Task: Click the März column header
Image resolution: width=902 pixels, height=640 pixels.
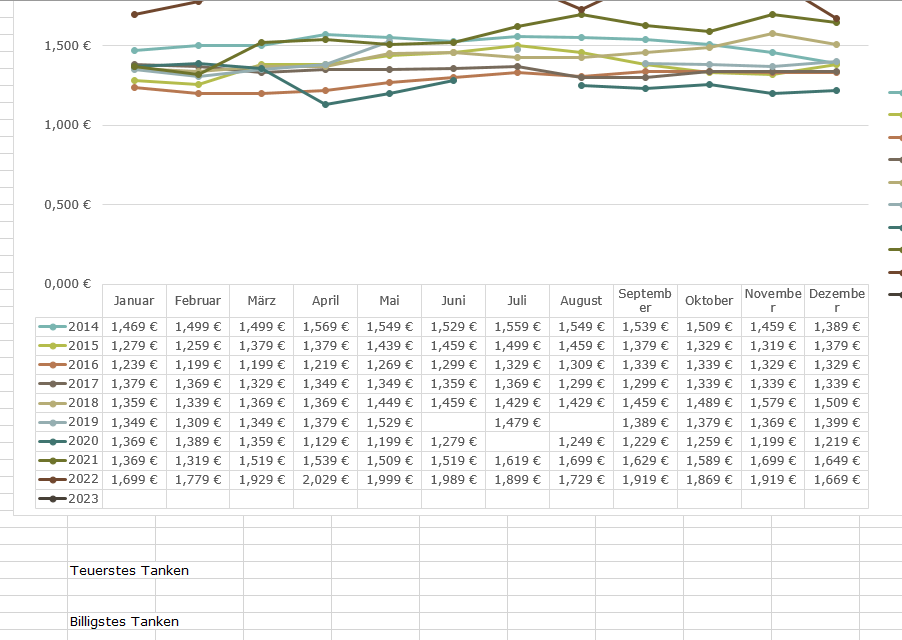Action: click(x=262, y=301)
